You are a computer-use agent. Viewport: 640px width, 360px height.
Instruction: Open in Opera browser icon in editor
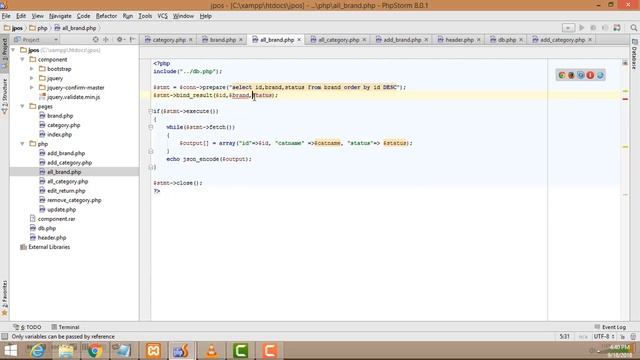pos(590,75)
